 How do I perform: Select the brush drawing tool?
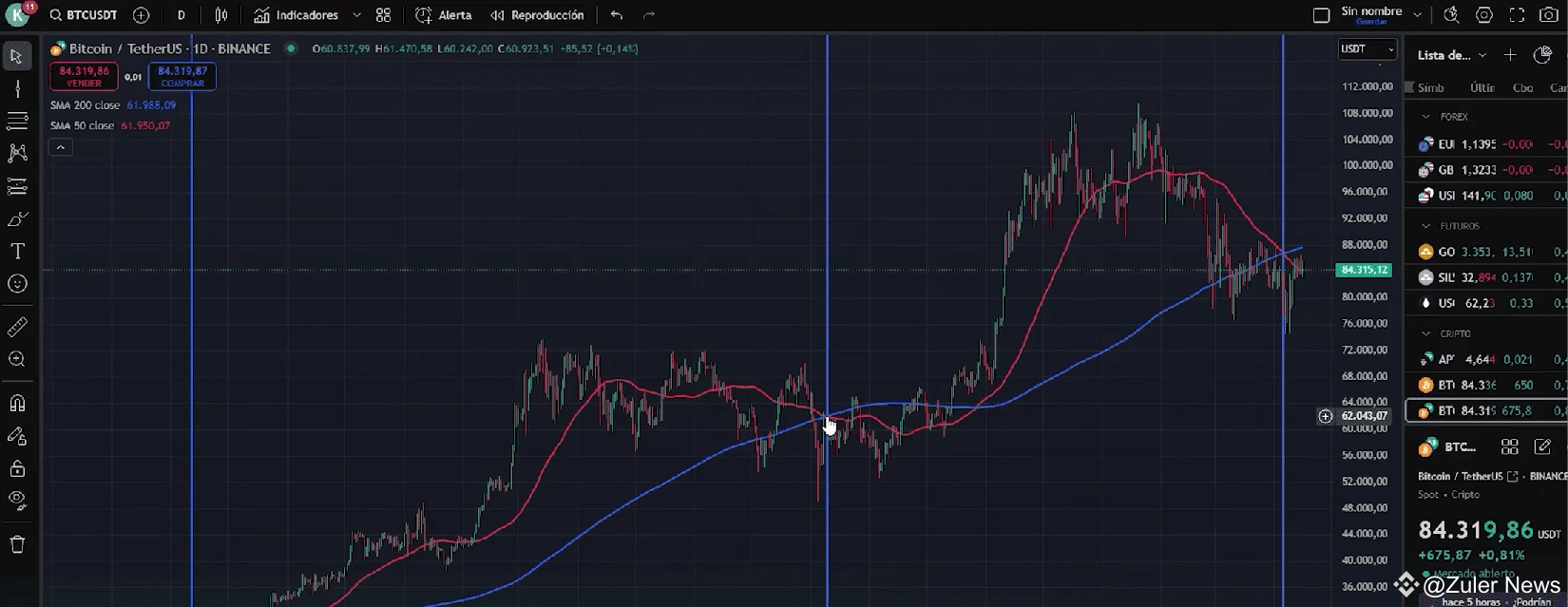coord(17,219)
